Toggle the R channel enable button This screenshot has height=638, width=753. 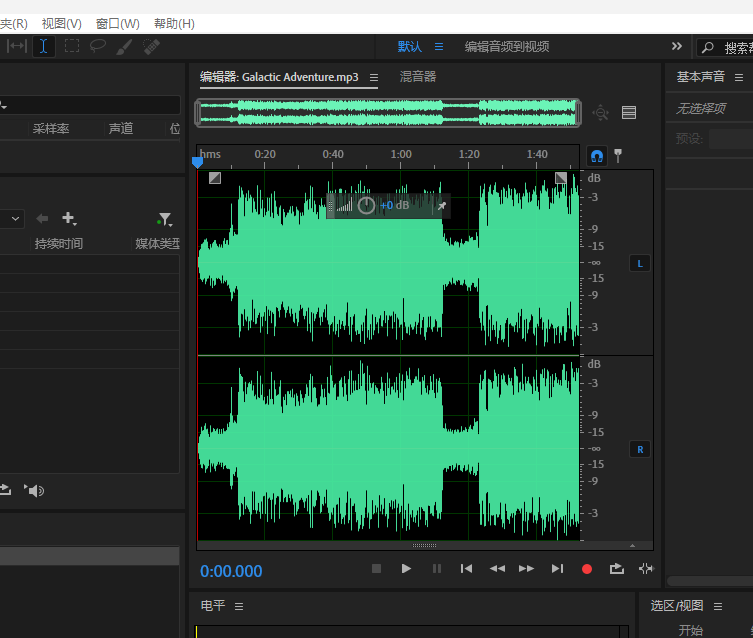[x=640, y=449]
